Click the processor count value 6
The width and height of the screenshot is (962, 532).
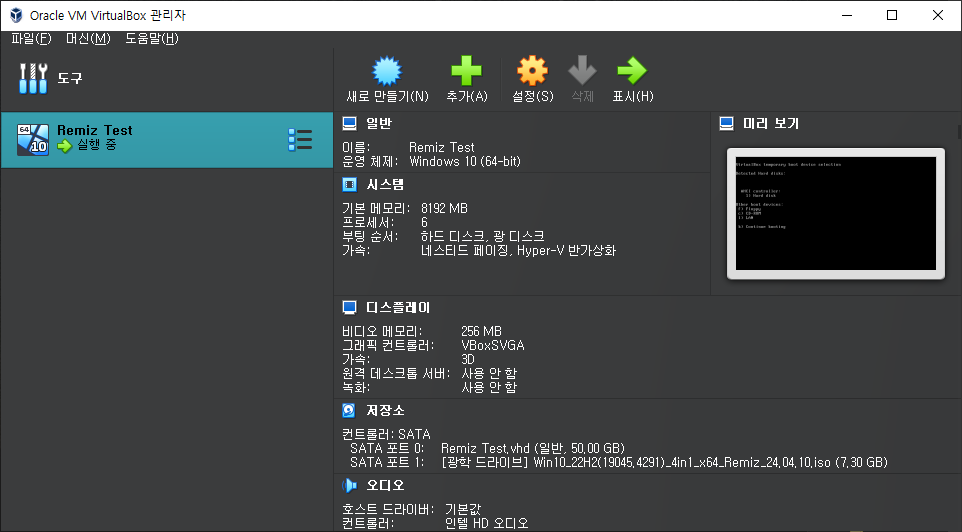[424, 222]
